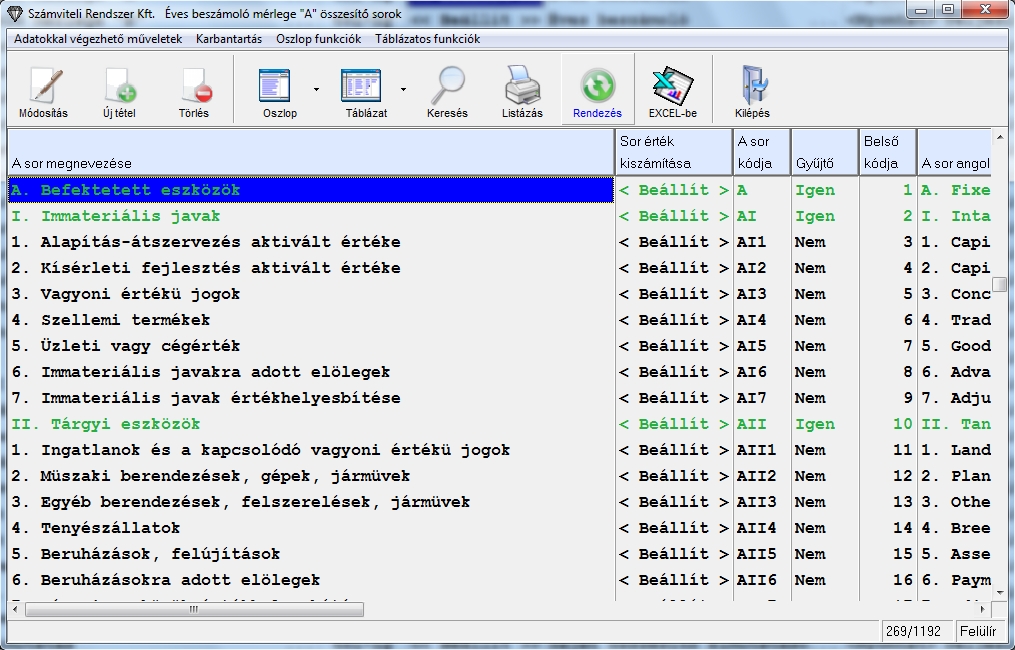Start a search with Keresés
Image resolution: width=1015 pixels, height=650 pixels.
click(447, 90)
